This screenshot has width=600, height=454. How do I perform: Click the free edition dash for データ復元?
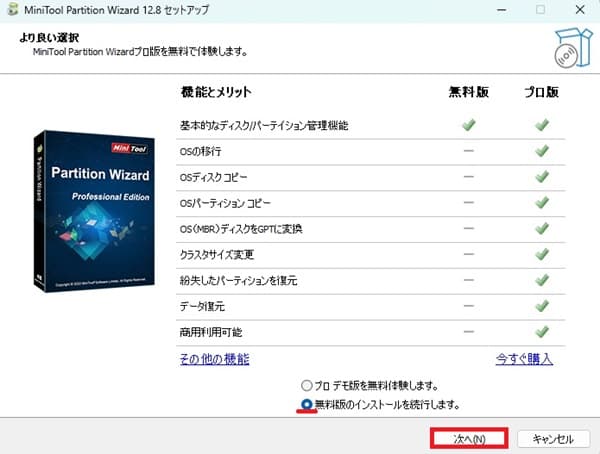[x=469, y=306]
